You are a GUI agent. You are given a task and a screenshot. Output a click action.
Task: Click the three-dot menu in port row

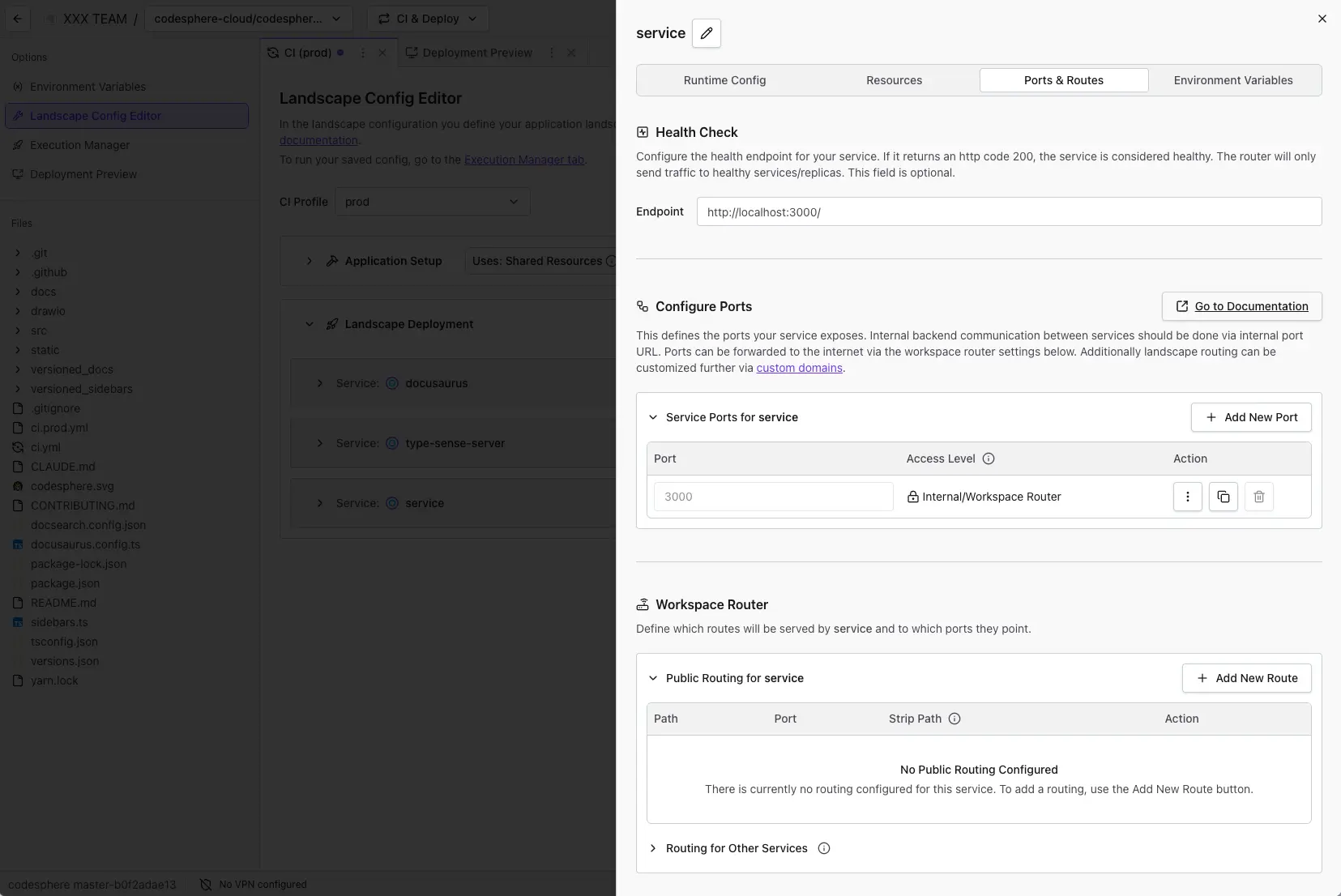pyautogui.click(x=1187, y=497)
